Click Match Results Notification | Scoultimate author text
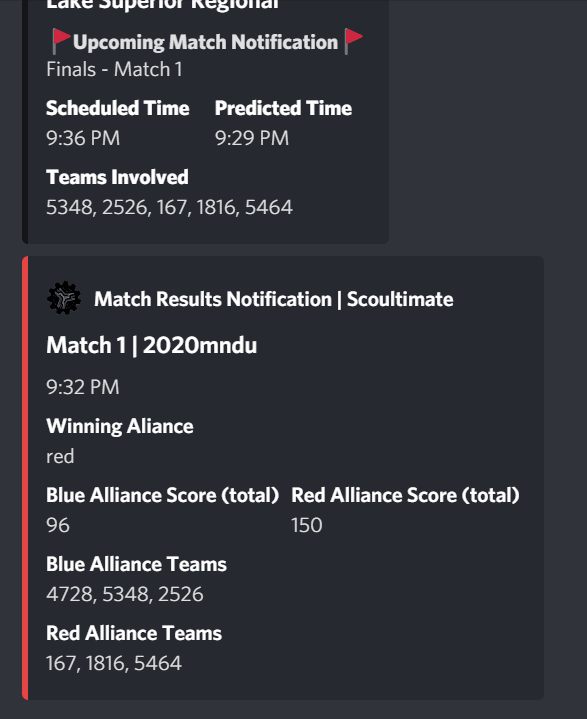 274,299
